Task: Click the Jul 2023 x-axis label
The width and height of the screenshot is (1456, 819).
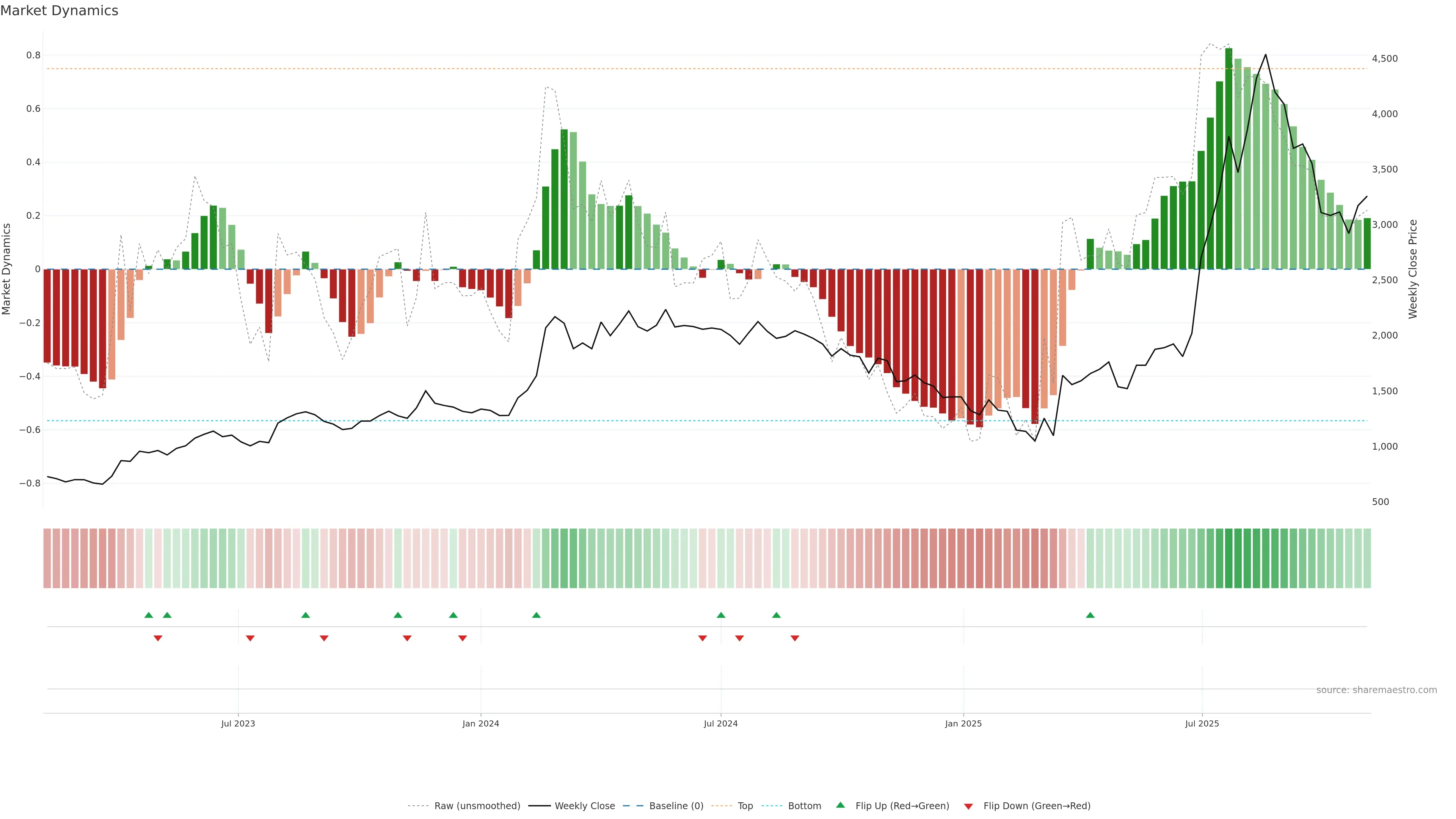Action: (x=238, y=723)
